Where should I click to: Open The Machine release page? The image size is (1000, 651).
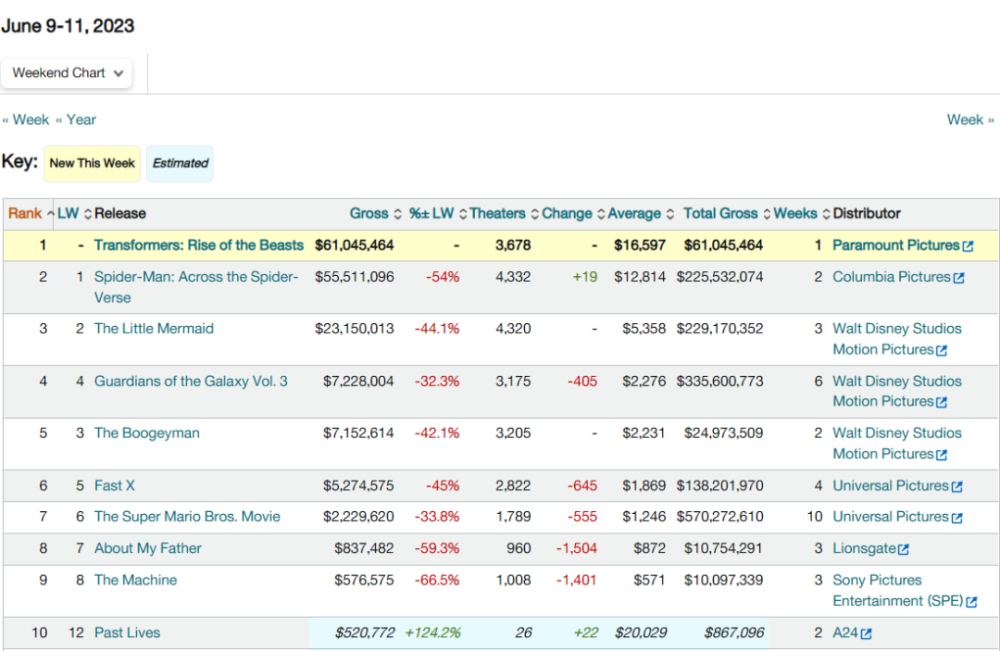pyautogui.click(x=135, y=580)
